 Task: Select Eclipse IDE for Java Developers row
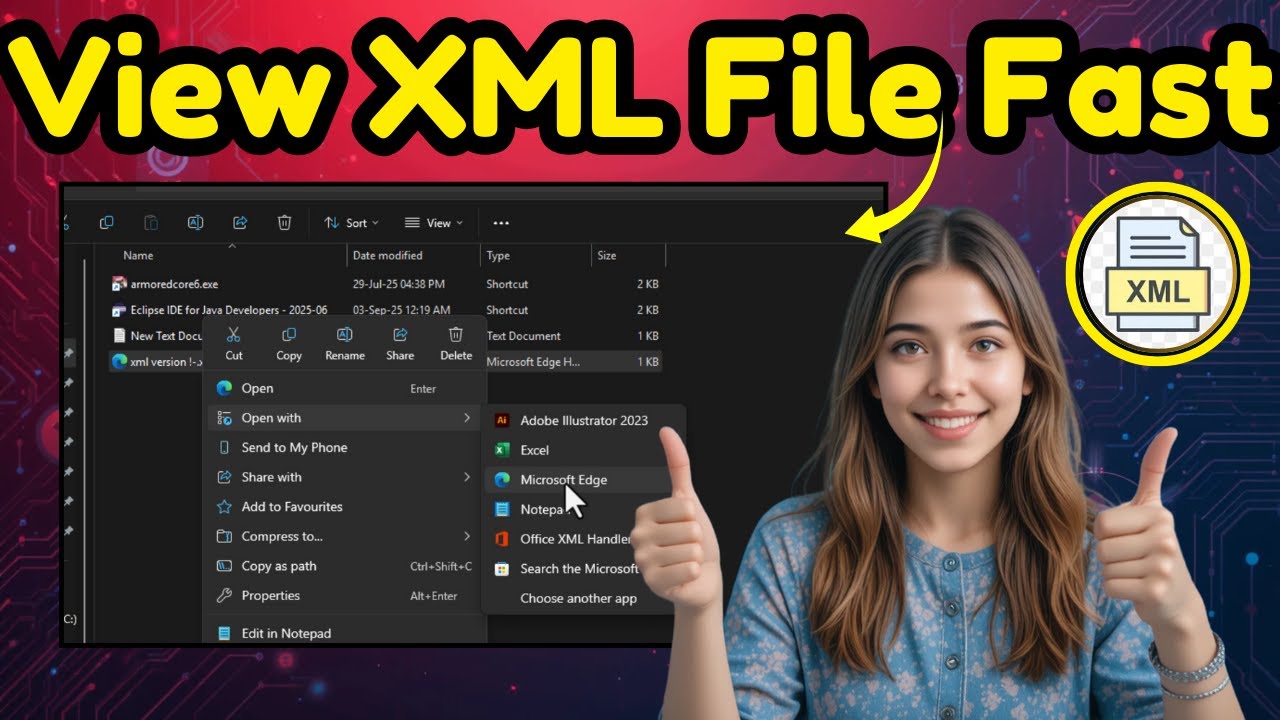[385, 310]
